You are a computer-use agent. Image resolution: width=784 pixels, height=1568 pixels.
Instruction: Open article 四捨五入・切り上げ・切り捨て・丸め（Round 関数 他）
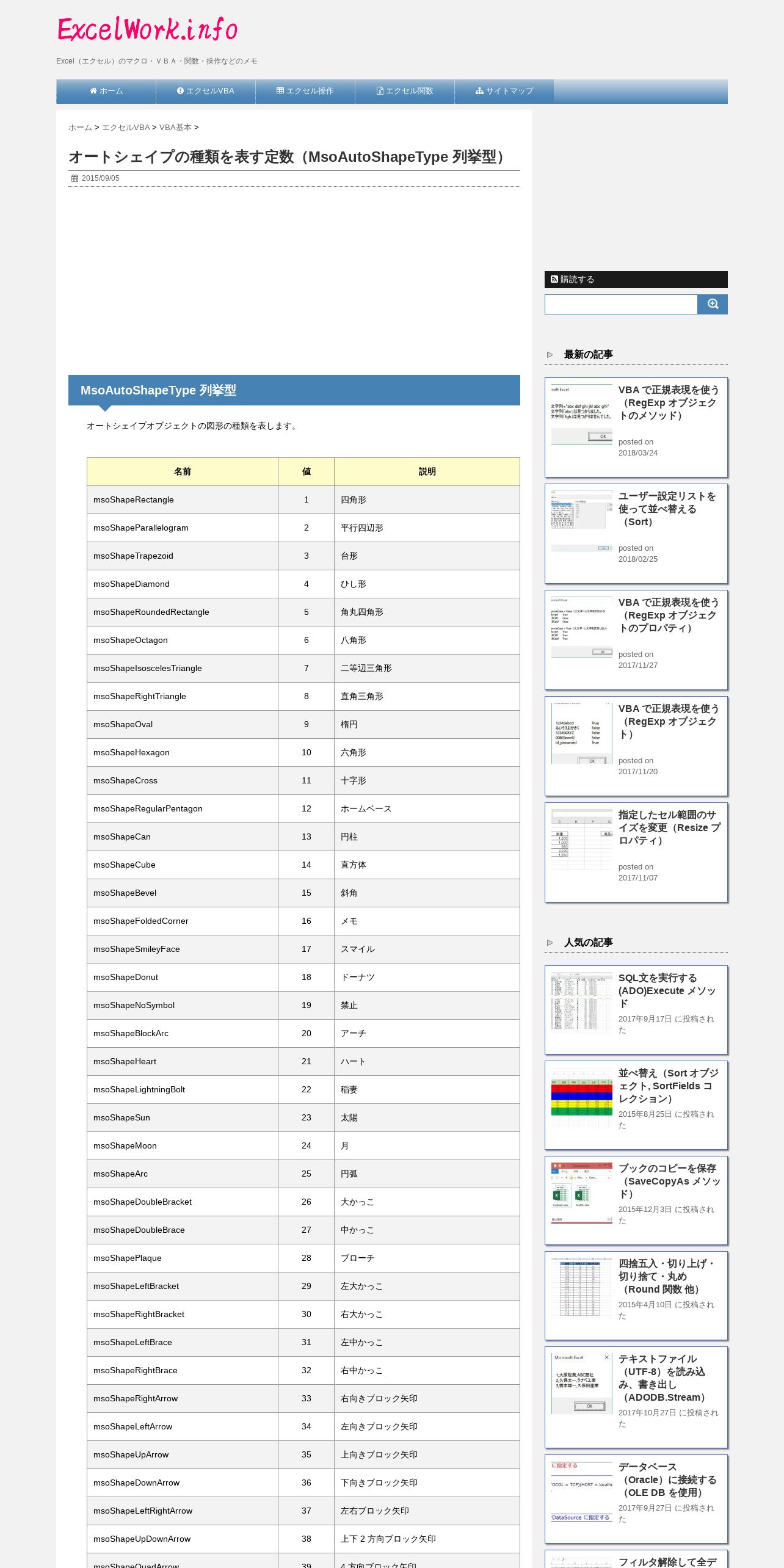click(x=667, y=1276)
